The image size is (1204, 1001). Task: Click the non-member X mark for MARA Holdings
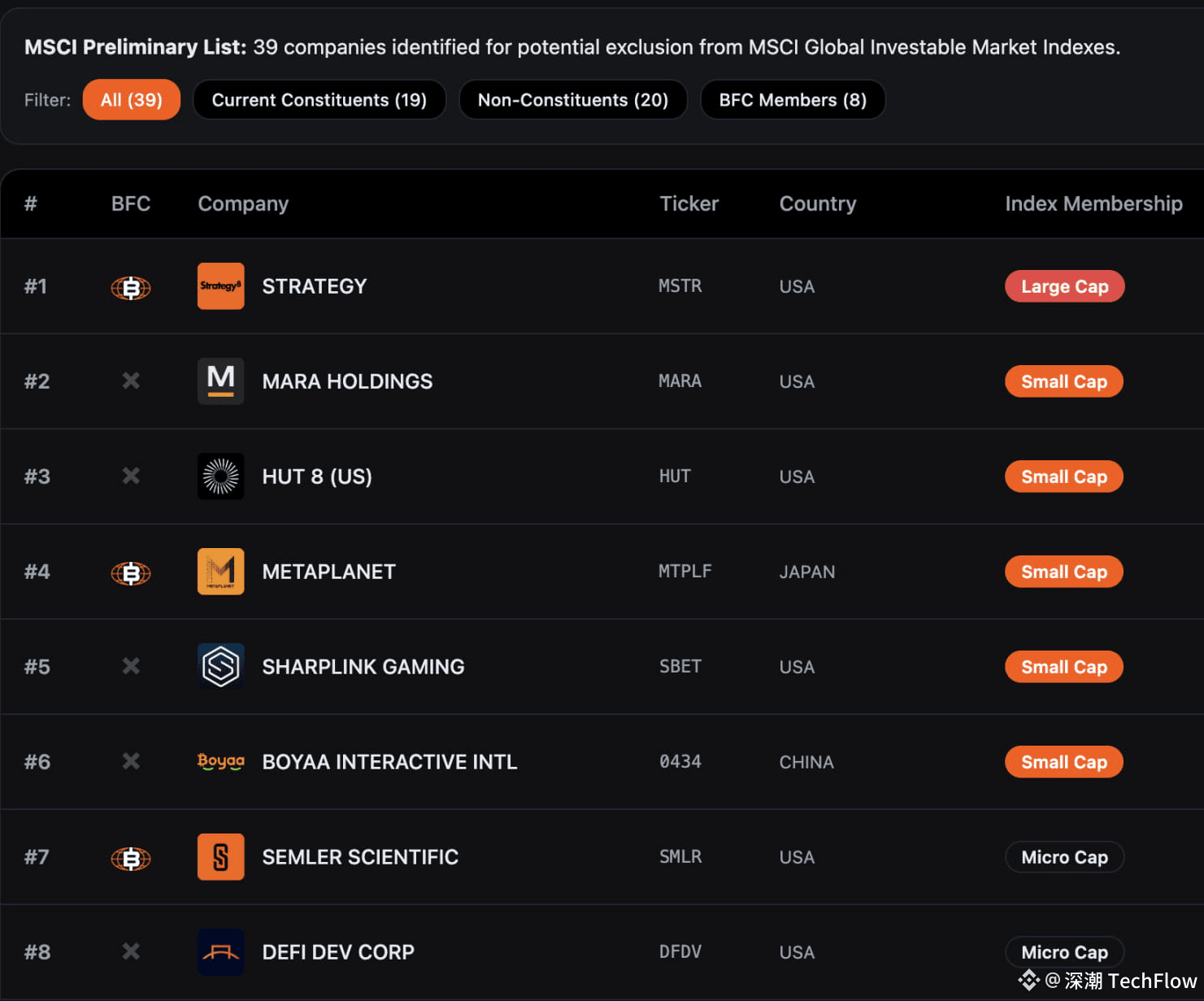tap(131, 381)
